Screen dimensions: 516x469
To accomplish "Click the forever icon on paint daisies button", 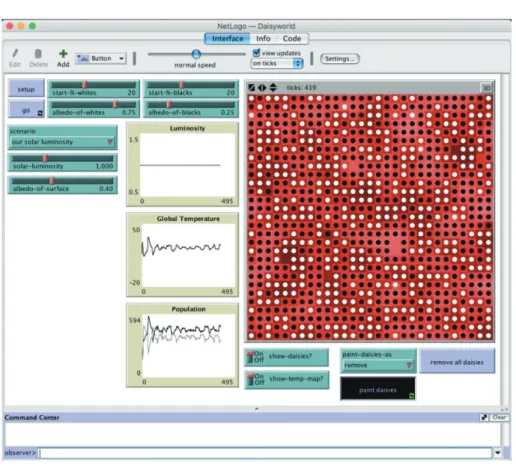I will click(412, 396).
